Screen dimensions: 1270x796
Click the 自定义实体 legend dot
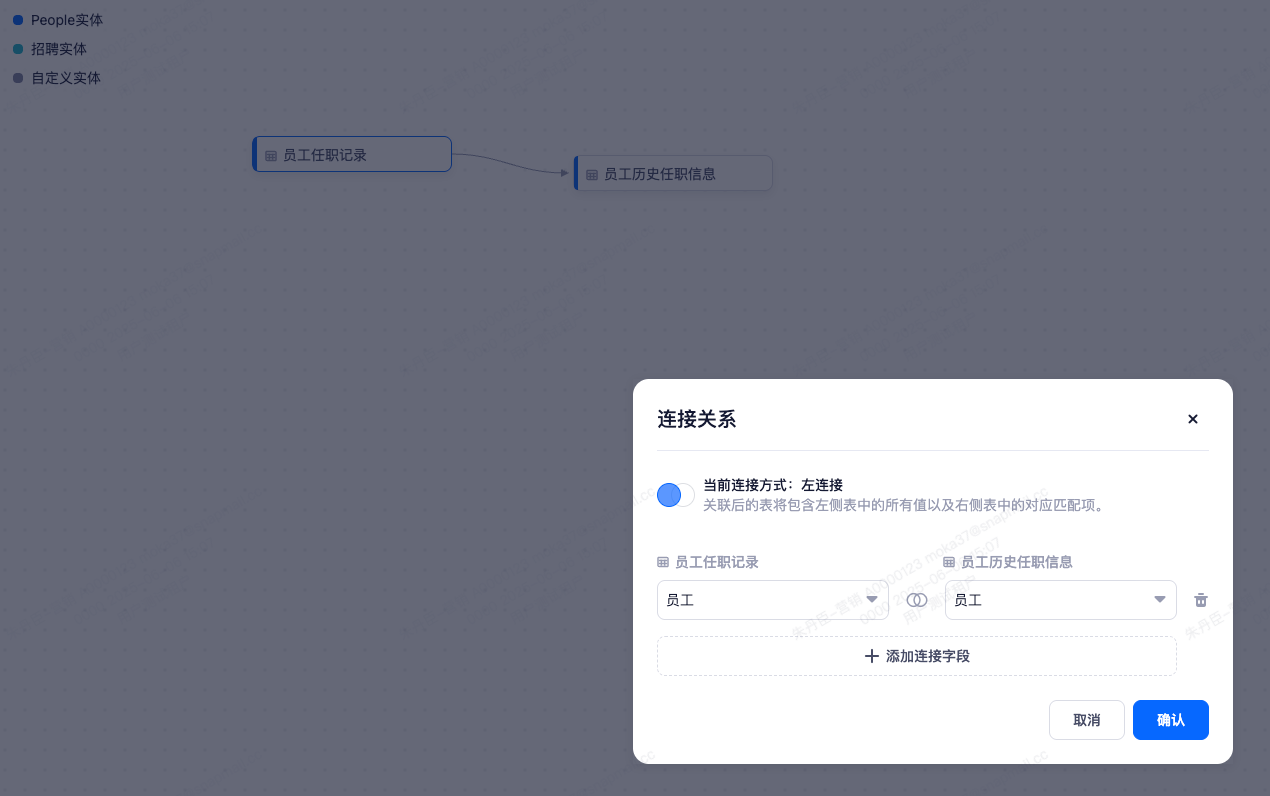click(18, 78)
